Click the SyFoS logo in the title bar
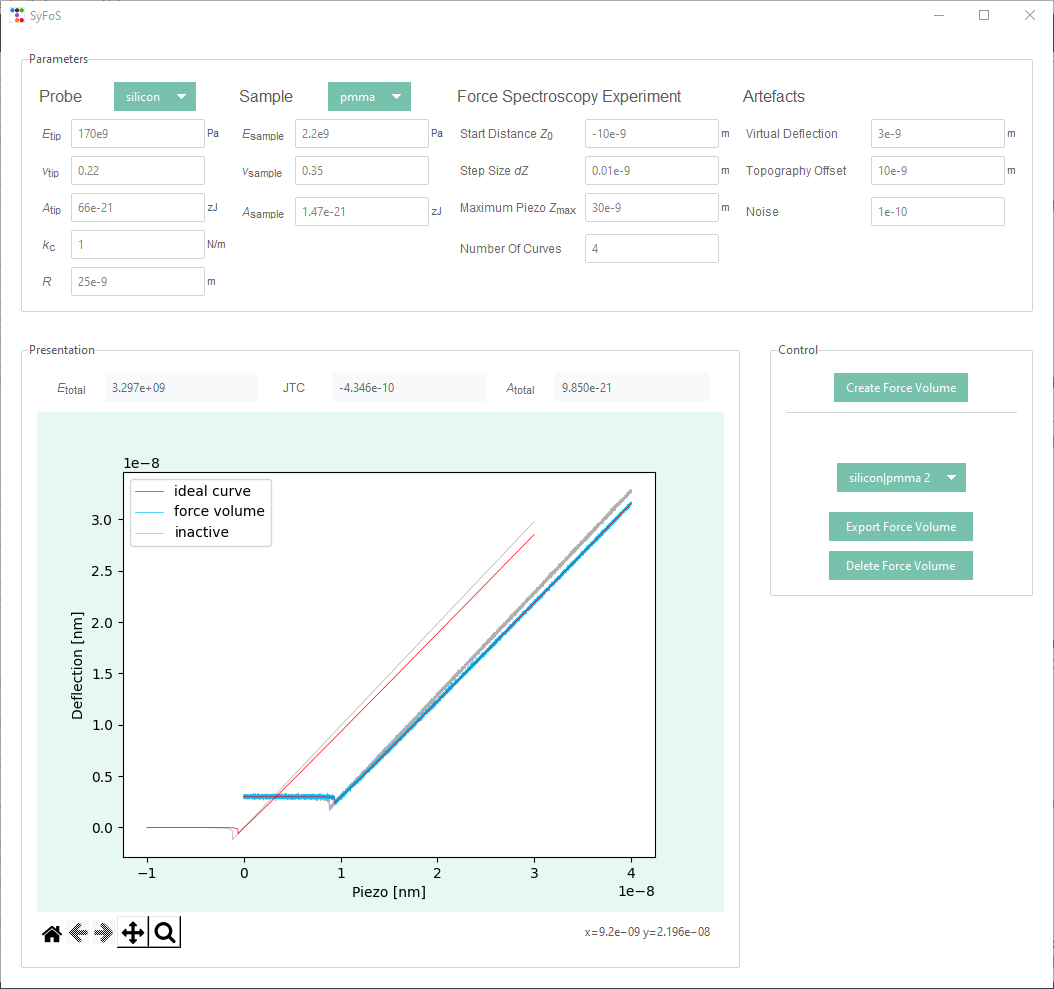The height and width of the screenshot is (989, 1054). (x=18, y=15)
